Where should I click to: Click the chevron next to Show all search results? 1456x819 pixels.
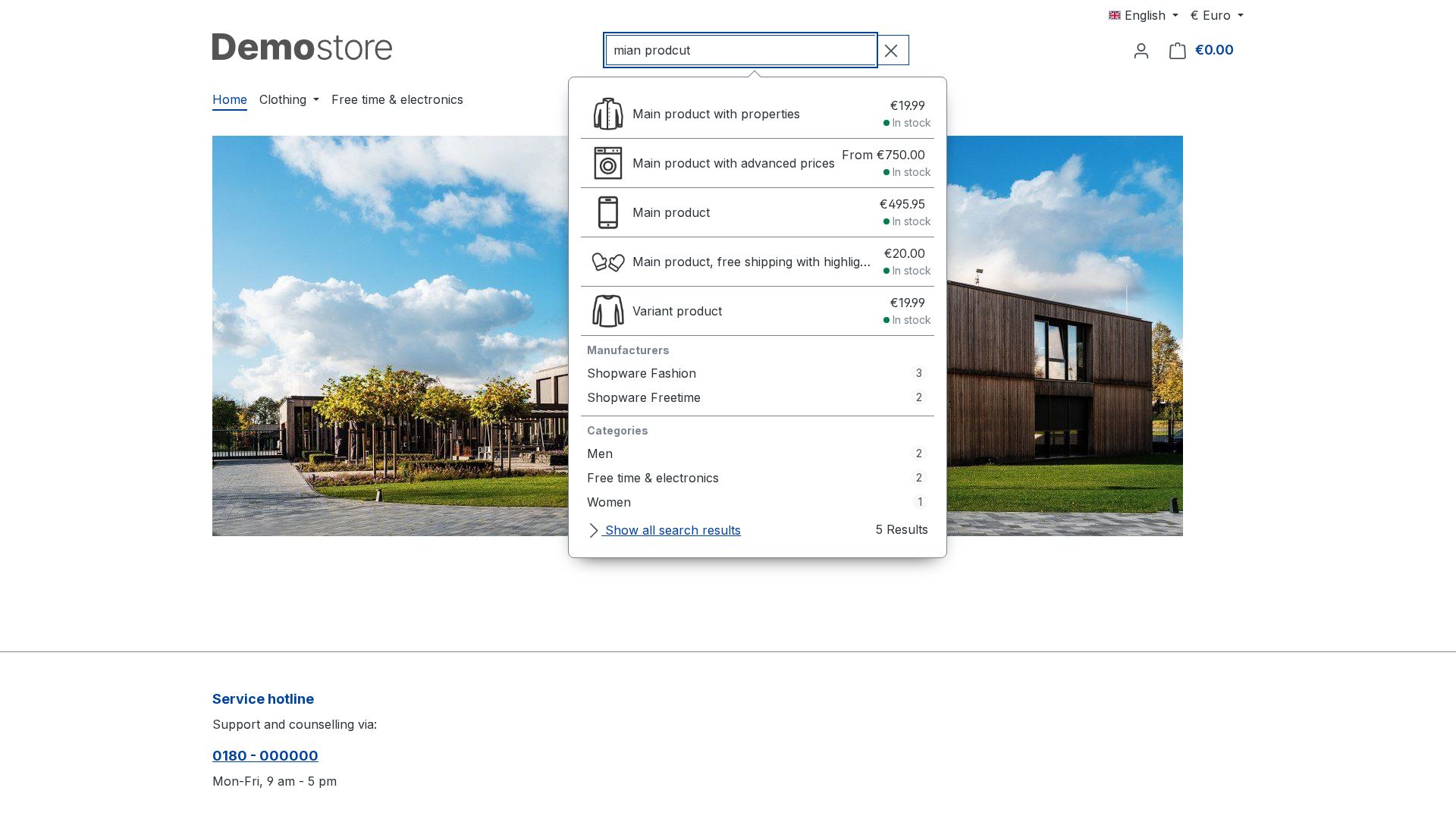(x=594, y=531)
